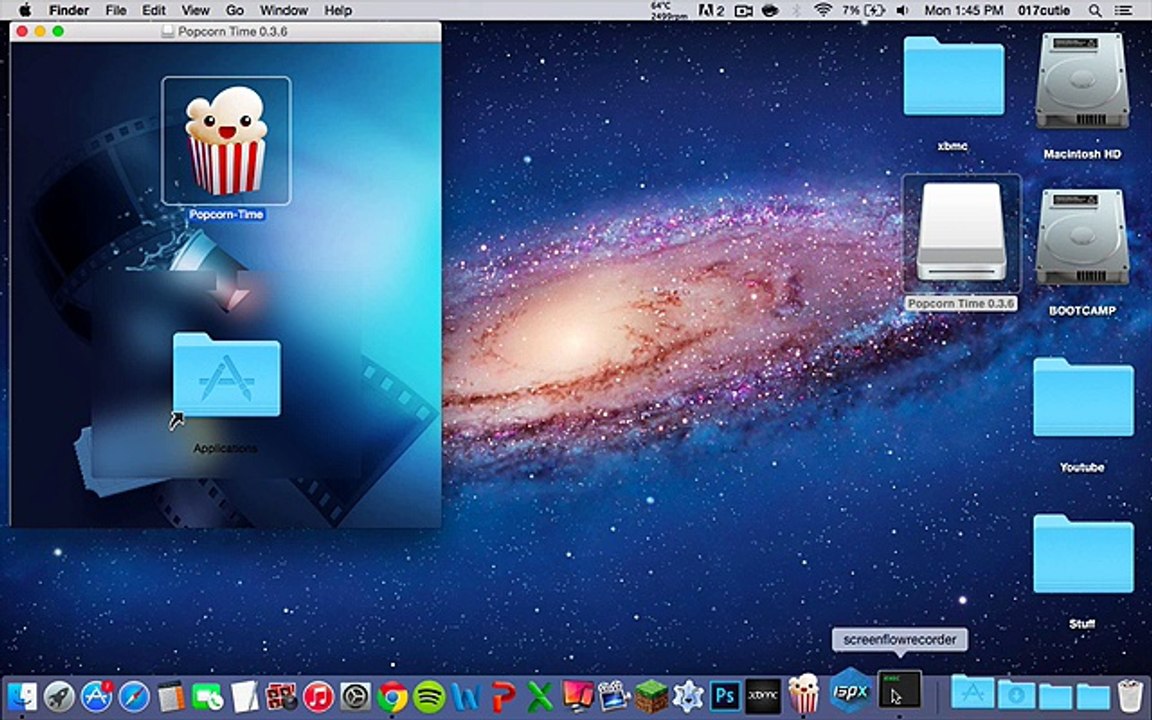This screenshot has height=720, width=1152.
Task: Open the Help menu
Action: (338, 10)
